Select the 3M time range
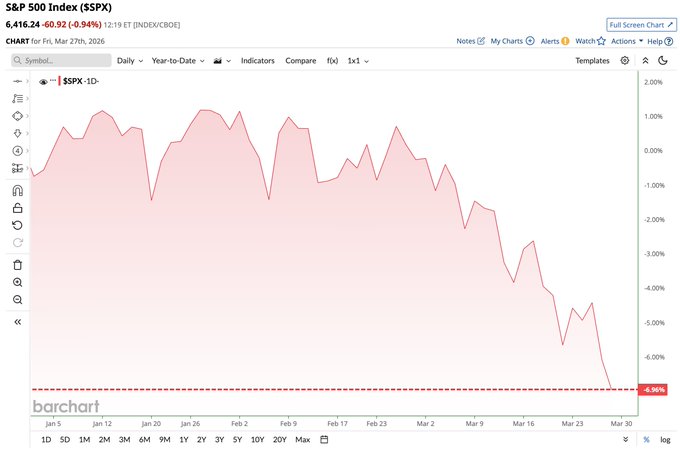The image size is (680, 451). [x=124, y=440]
